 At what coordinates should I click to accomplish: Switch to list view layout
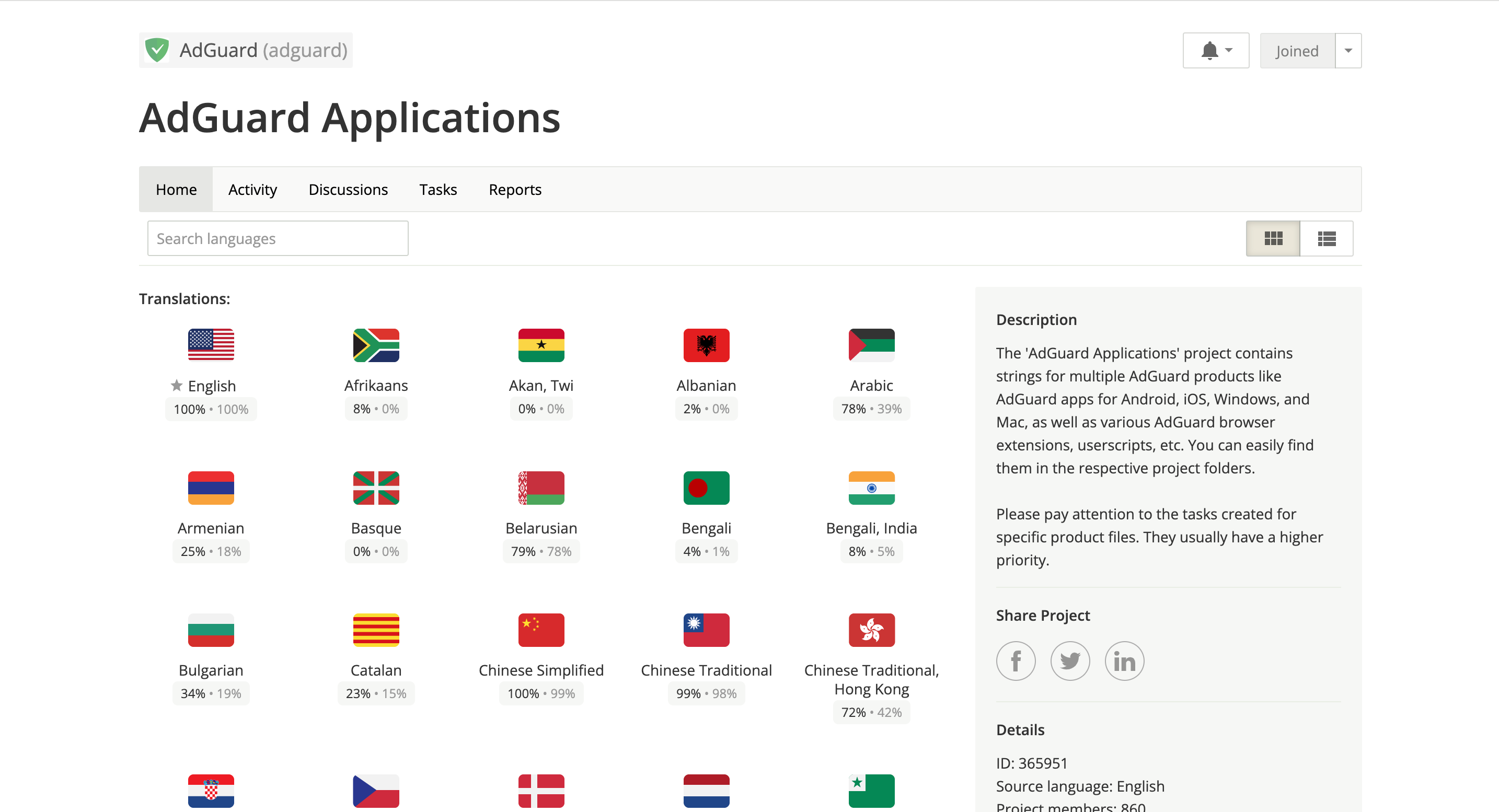1326,238
